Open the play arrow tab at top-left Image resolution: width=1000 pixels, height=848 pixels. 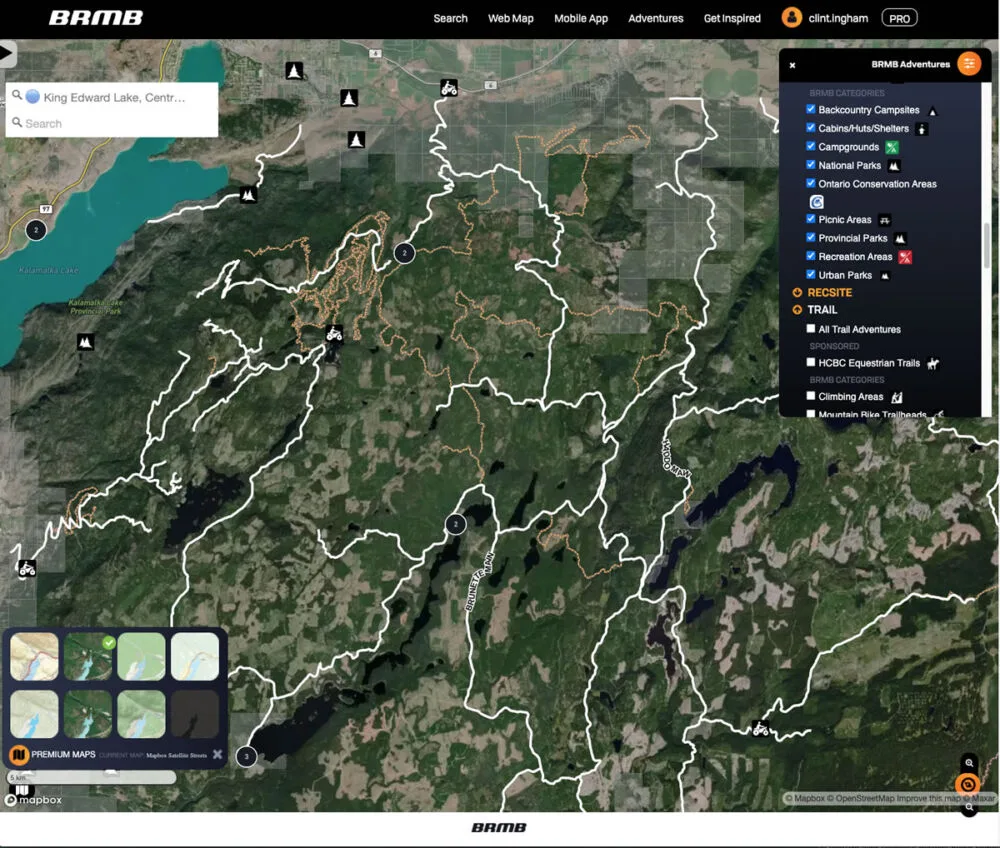coord(8,54)
